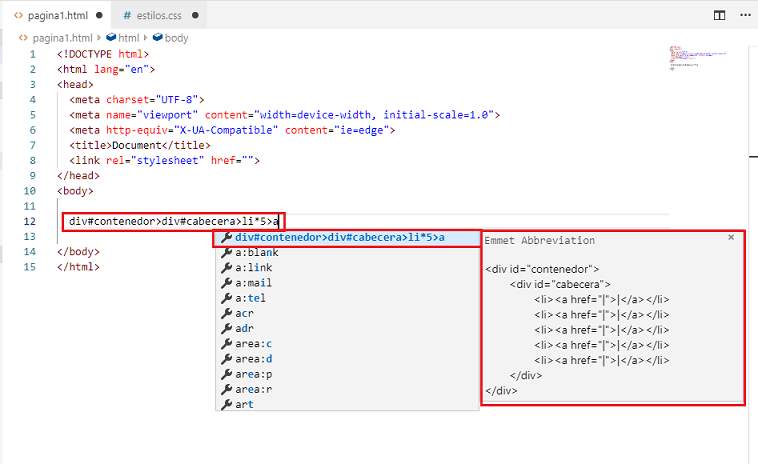Switch to the pagina1.html tab
Image resolution: width=758 pixels, height=464 pixels.
[58, 15]
